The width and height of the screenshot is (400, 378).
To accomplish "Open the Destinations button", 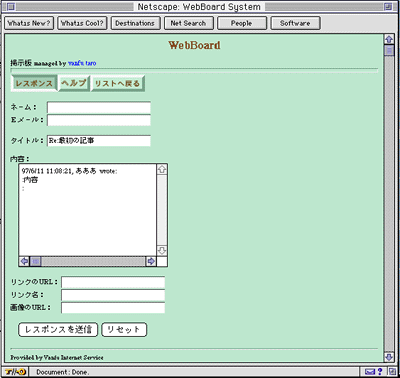I will [x=135, y=23].
